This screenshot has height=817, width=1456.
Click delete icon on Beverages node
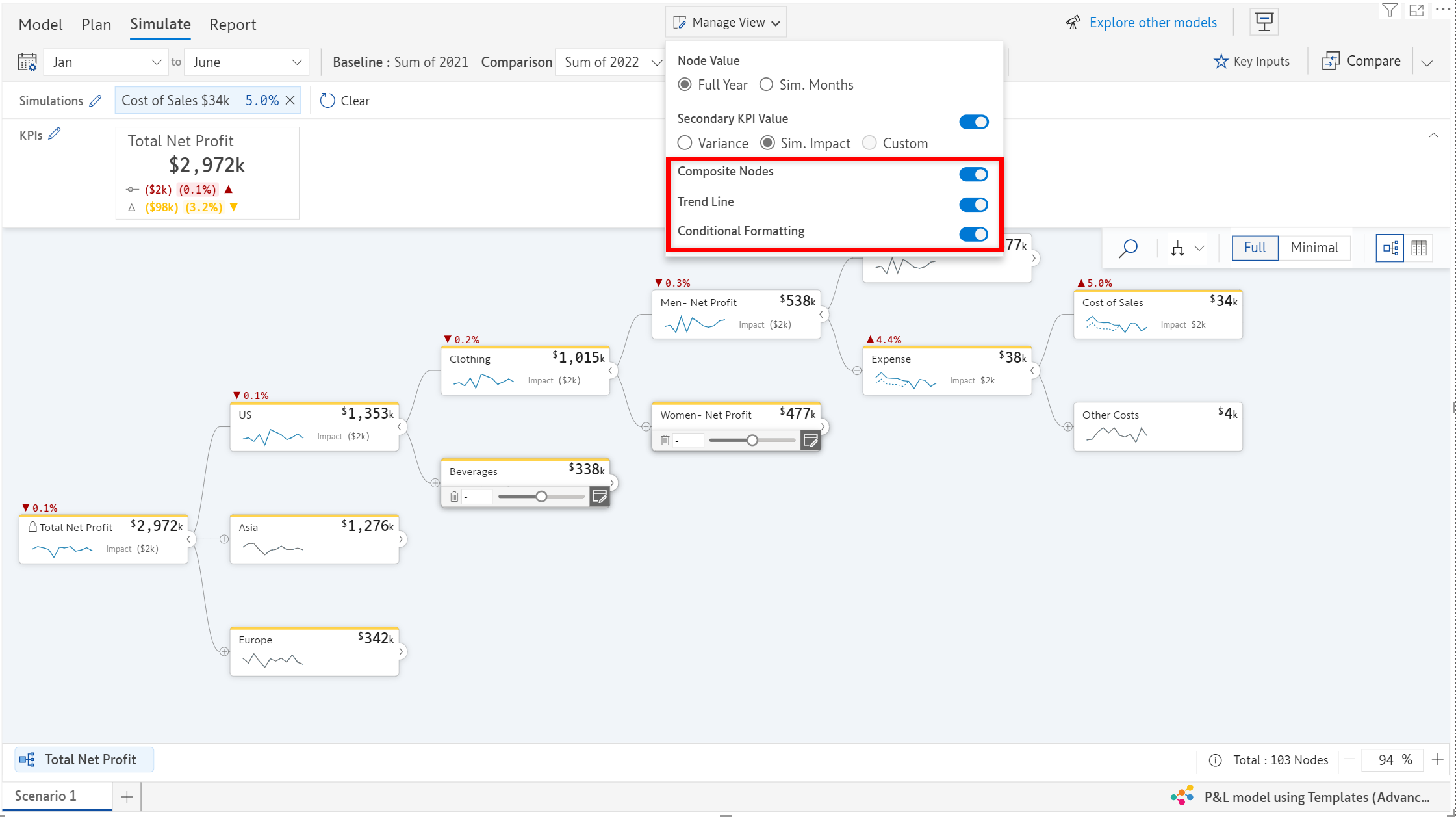click(454, 497)
